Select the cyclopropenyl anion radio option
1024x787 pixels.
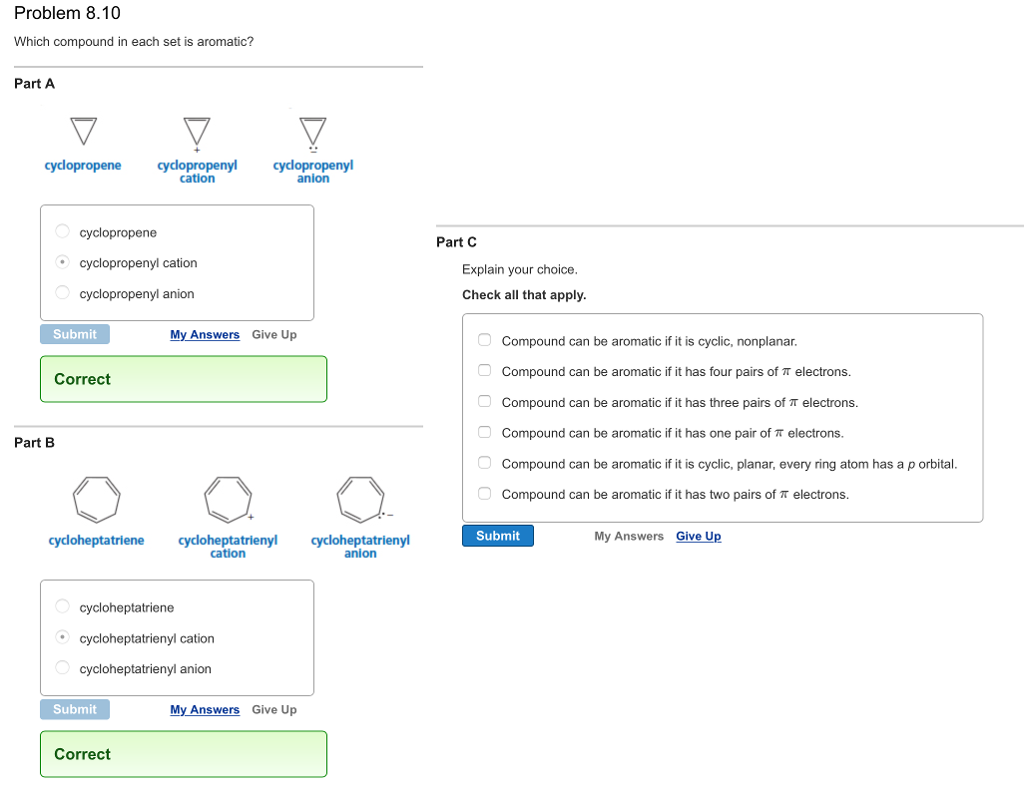click(x=62, y=293)
